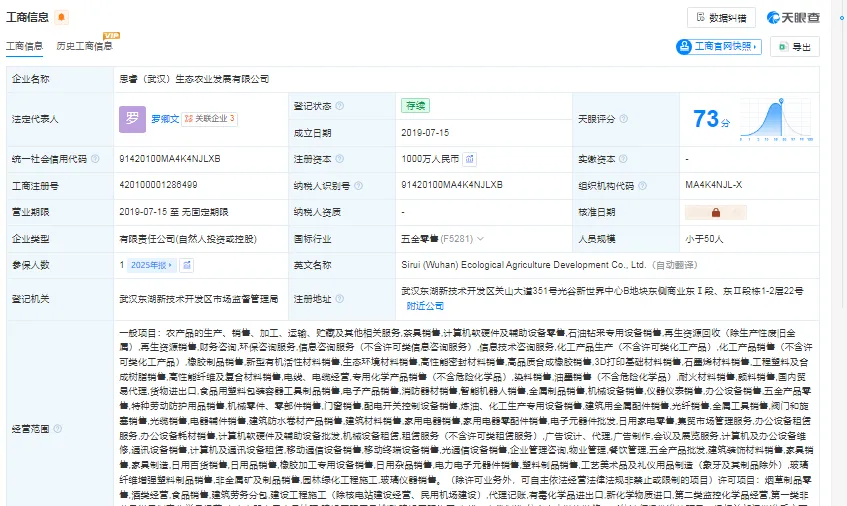The height and width of the screenshot is (506, 847).
Task: Select registration number 420100001286499
Action: 158,185
